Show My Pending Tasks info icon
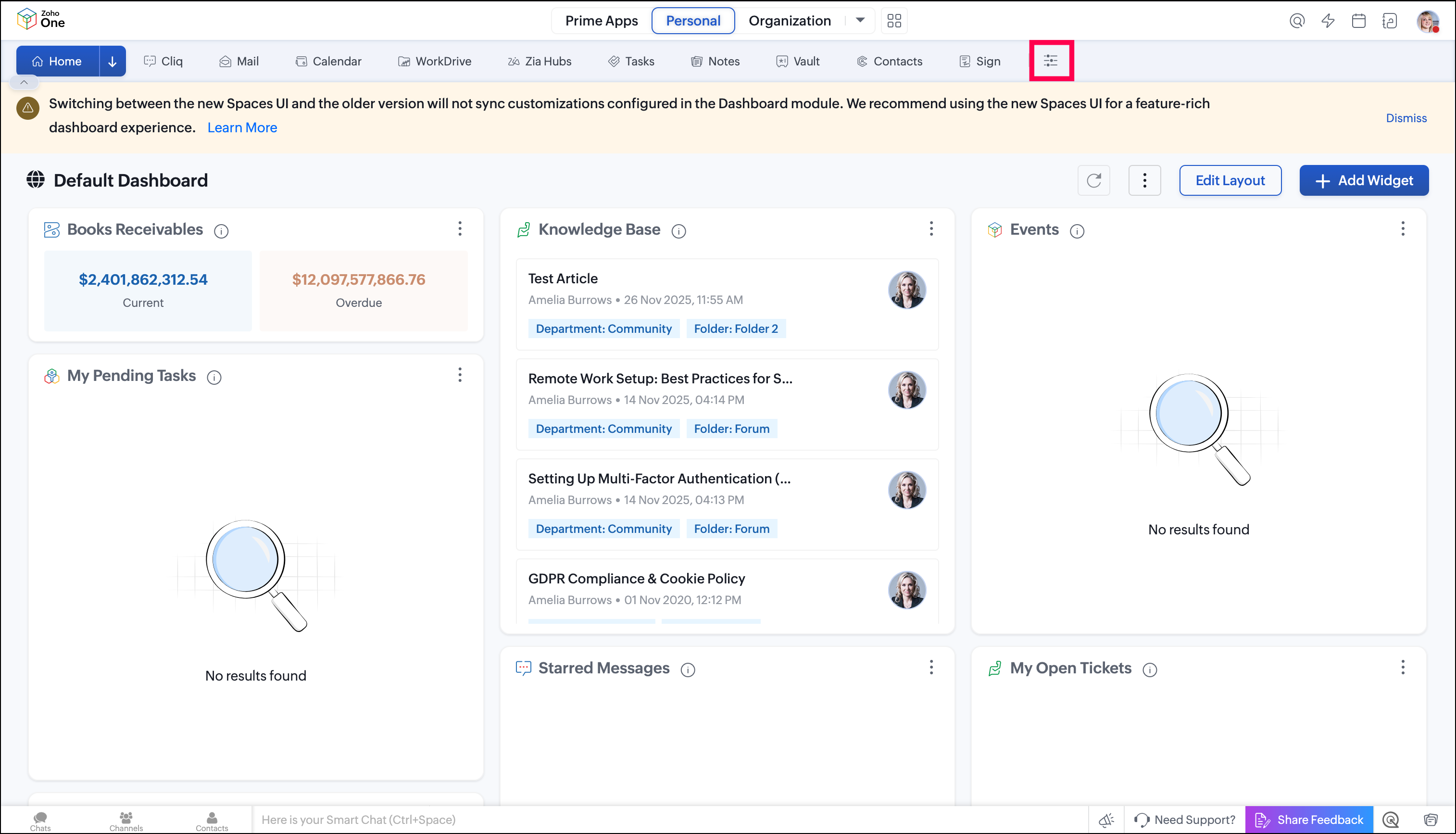Image resolution: width=1456 pixels, height=834 pixels. pos(214,378)
